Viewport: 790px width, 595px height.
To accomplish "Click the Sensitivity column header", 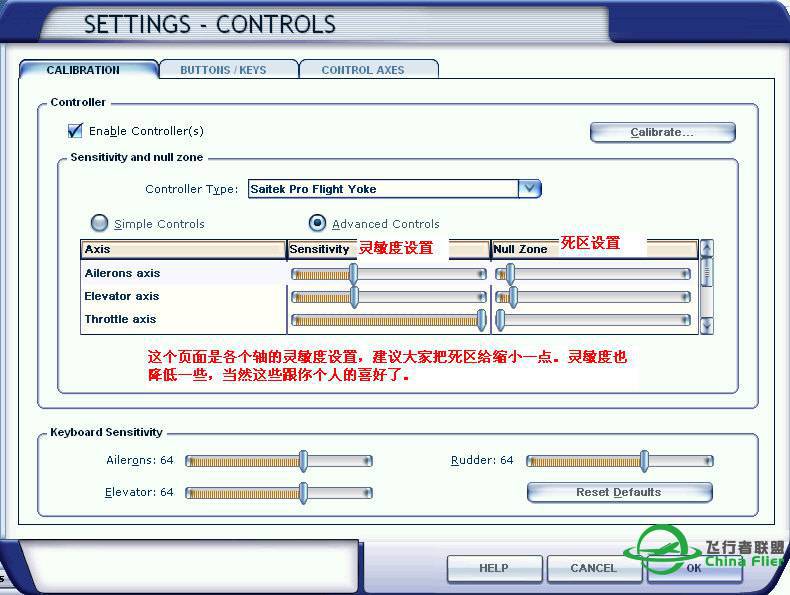I will [388, 249].
